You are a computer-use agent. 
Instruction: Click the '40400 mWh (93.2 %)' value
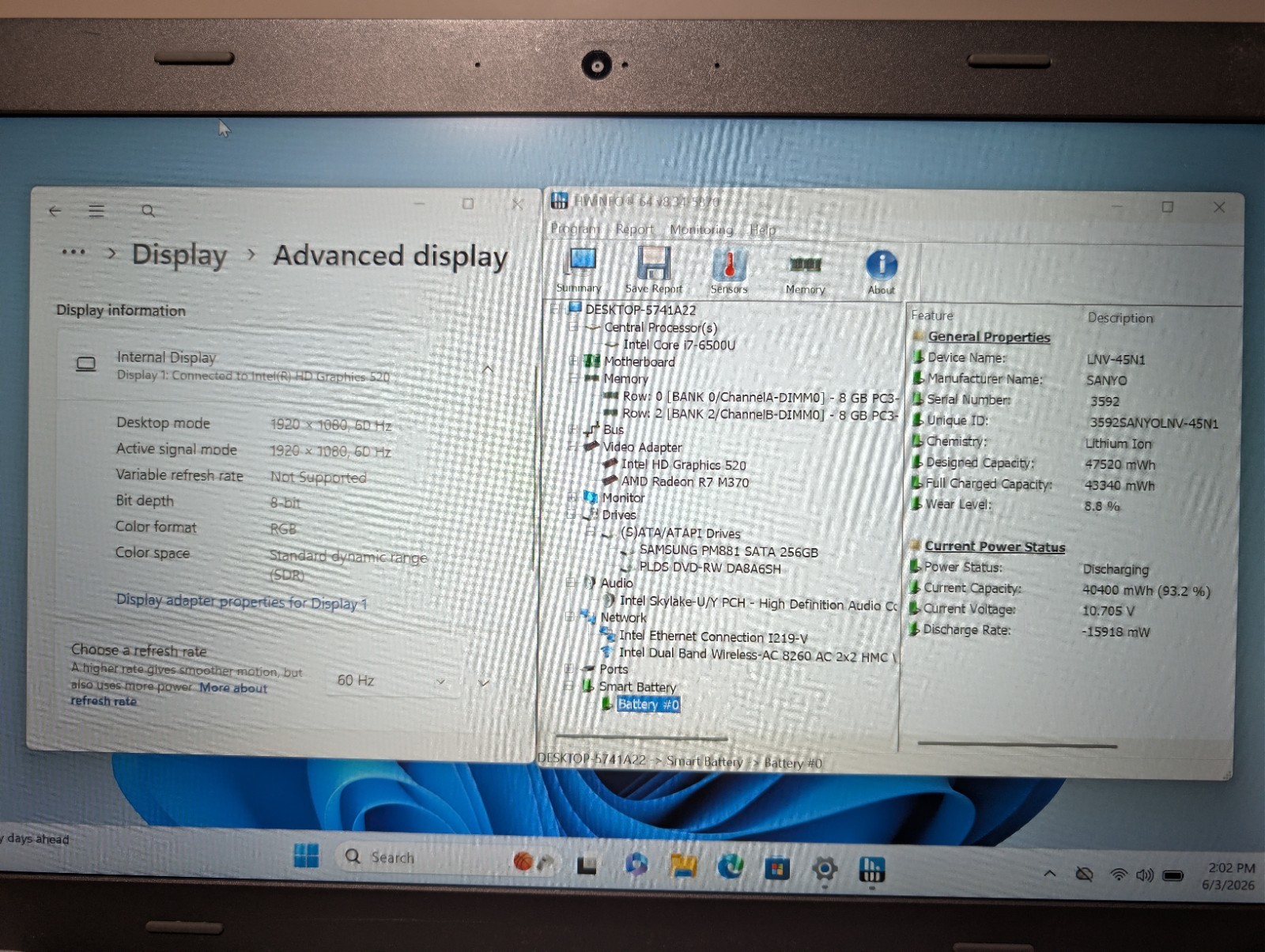pyautogui.click(x=1146, y=590)
